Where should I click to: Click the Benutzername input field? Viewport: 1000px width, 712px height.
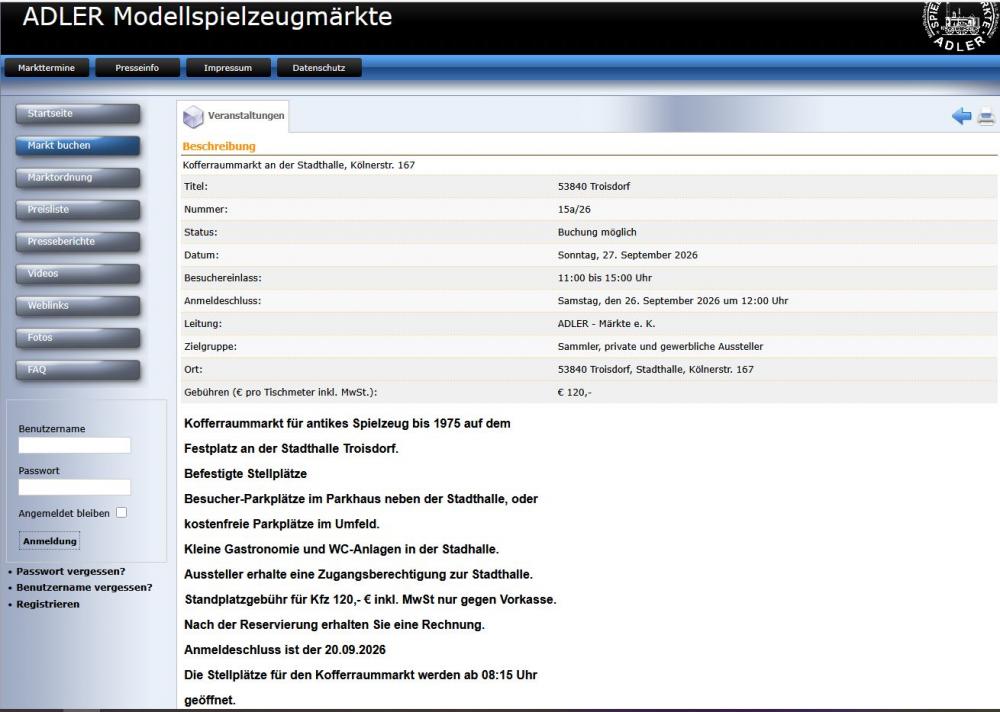point(75,445)
